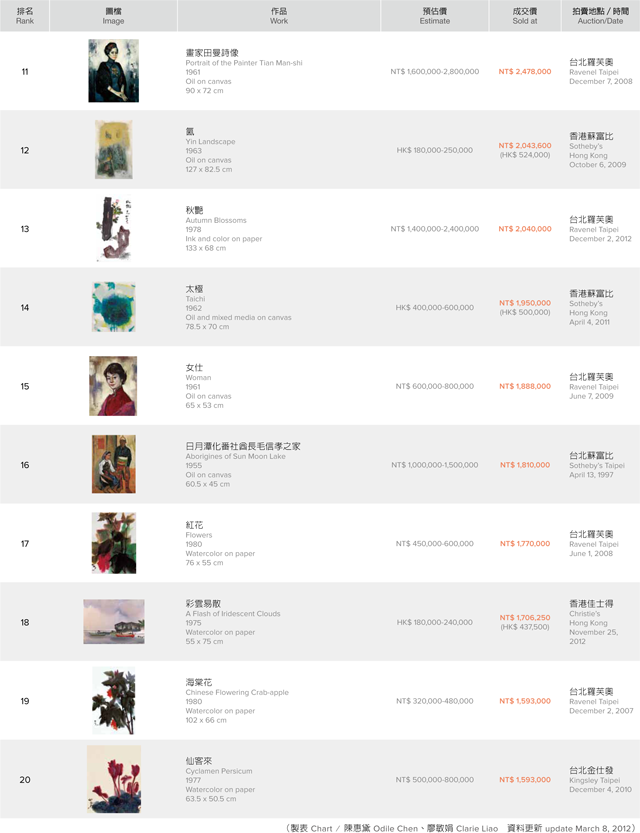Viewport: 640px width, 833px height.
Task: Select the Estimate column header
Action: (434, 16)
